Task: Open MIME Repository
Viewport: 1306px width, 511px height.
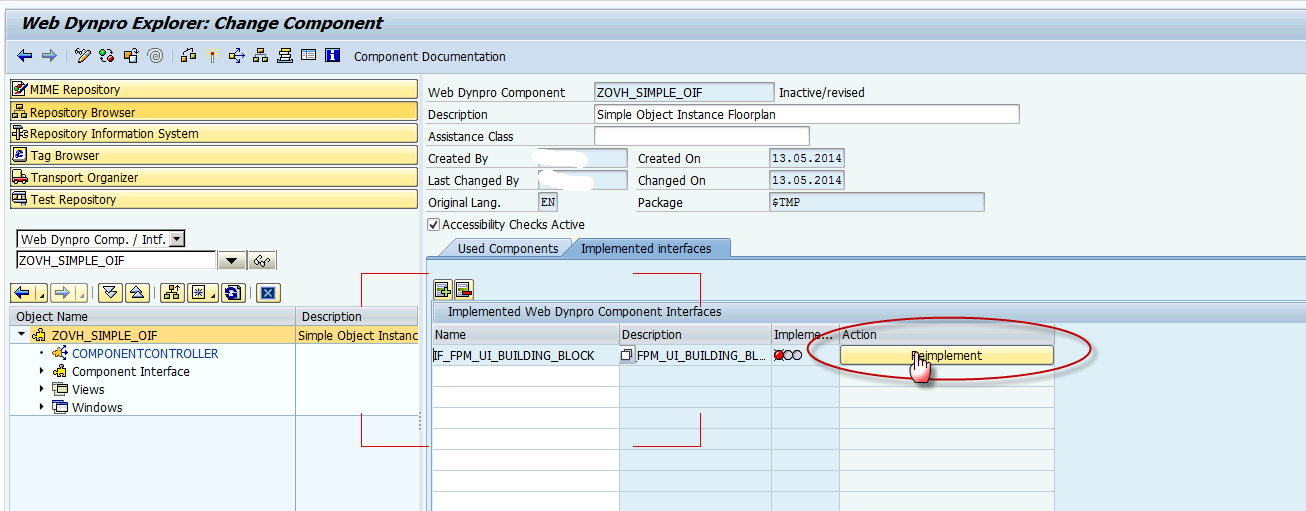Action: [x=213, y=90]
